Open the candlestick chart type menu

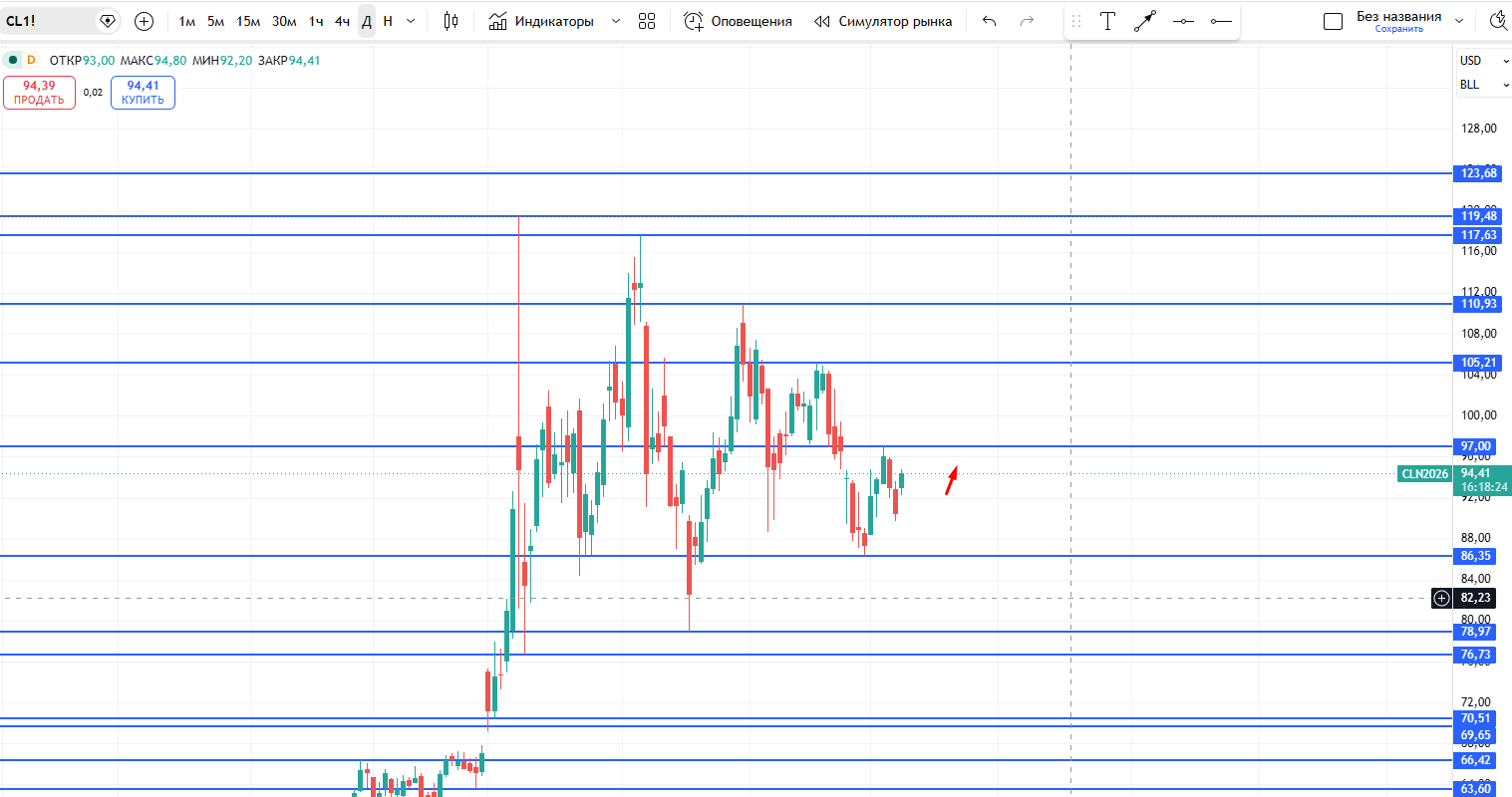tap(451, 21)
